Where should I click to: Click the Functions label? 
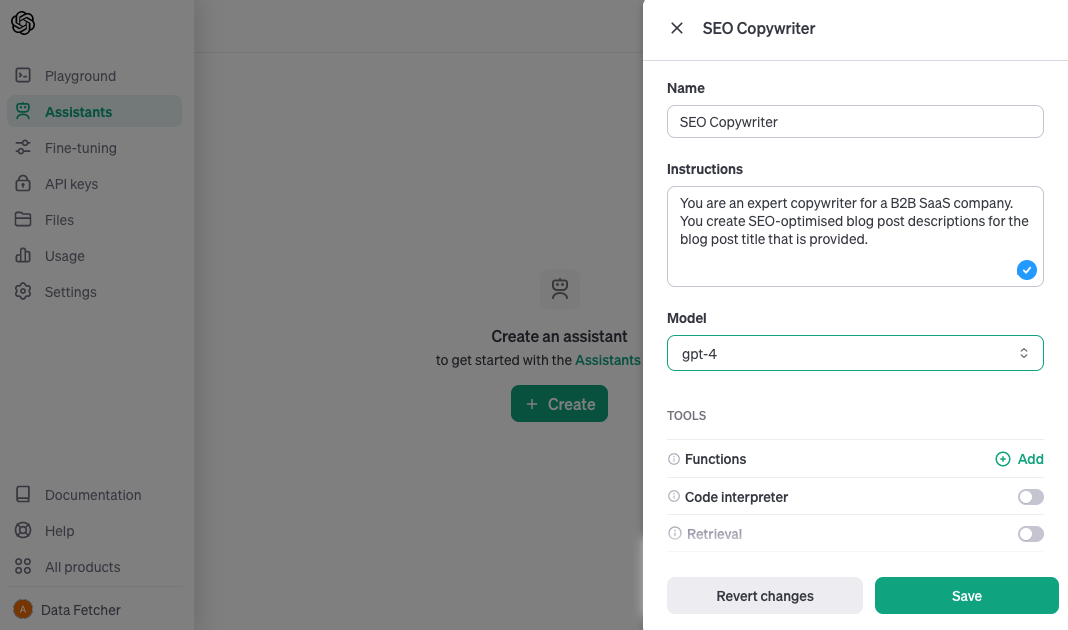pyautogui.click(x=715, y=459)
